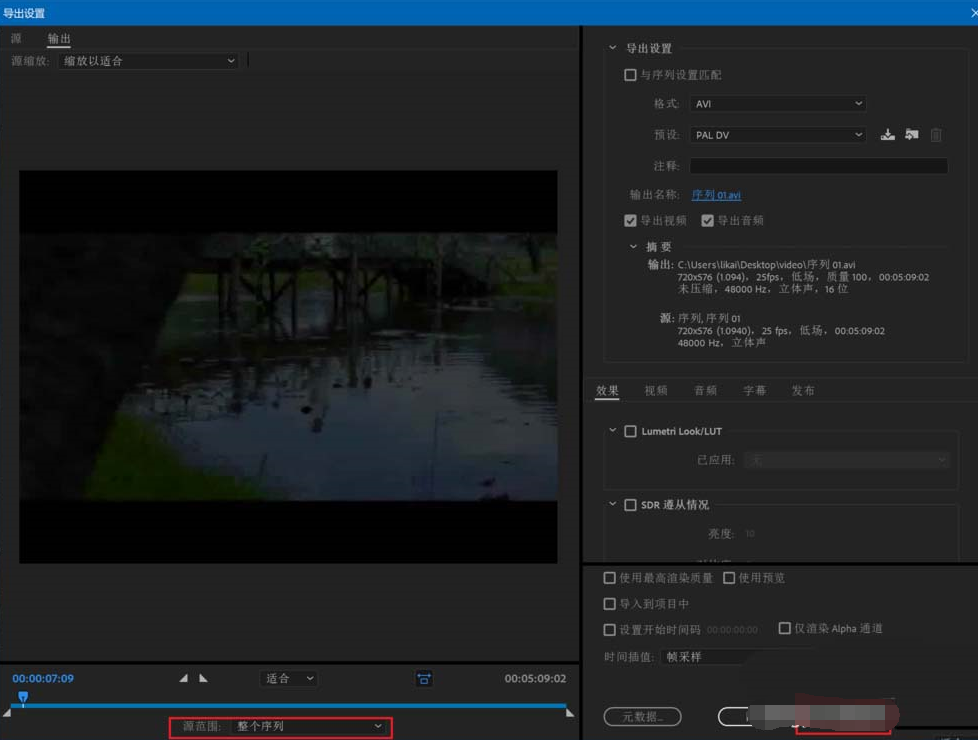Enable 与序列设置匹配 checkbox
Image resolution: width=978 pixels, height=740 pixels.
coord(630,74)
